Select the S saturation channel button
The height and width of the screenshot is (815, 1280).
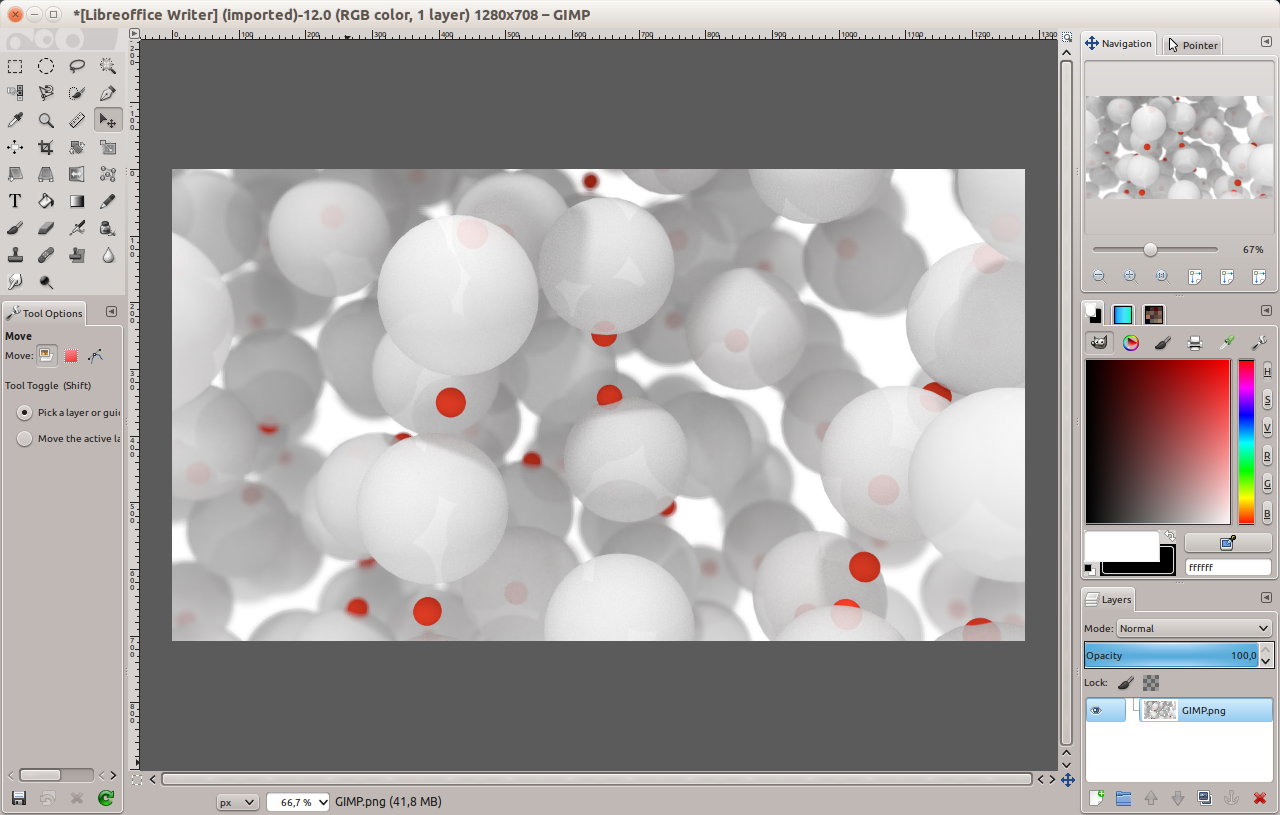tap(1267, 400)
